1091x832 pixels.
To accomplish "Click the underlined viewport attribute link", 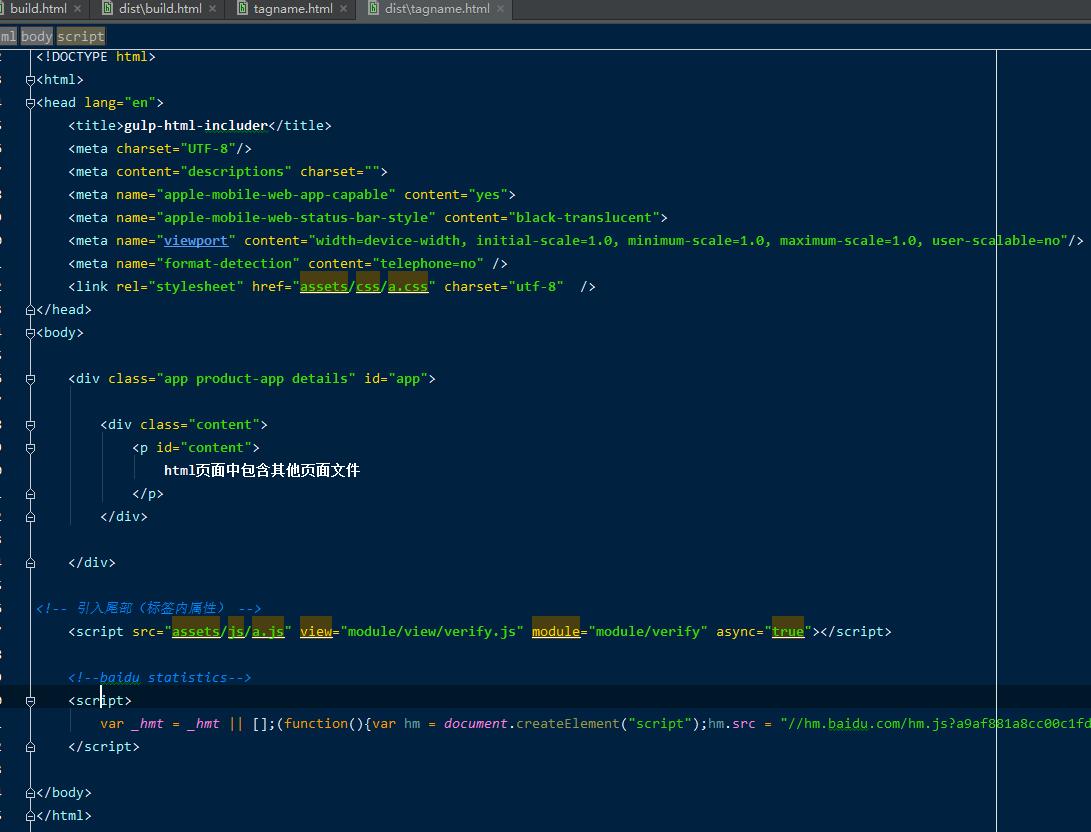I will 197,240.
